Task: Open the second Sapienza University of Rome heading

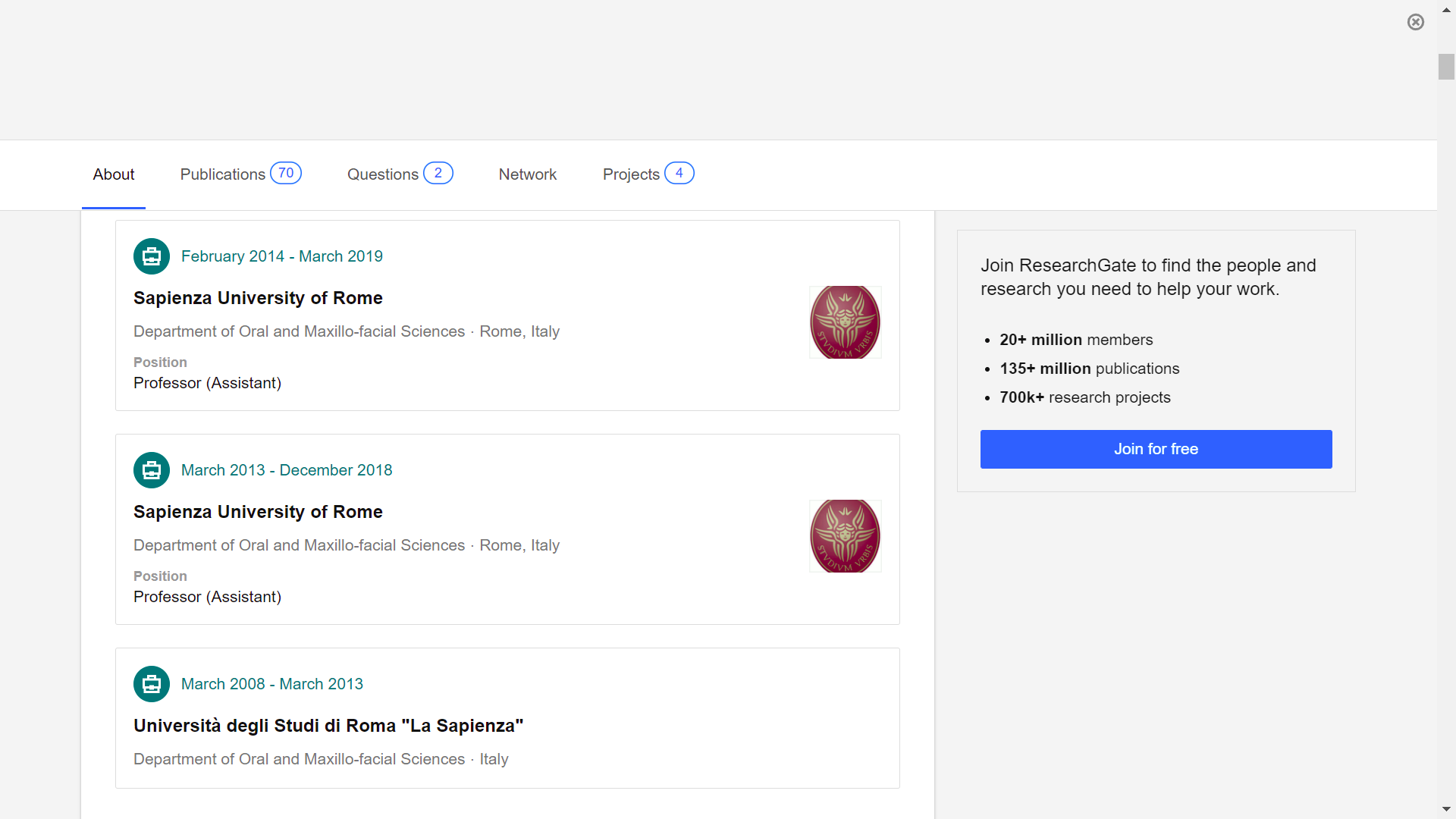Action: pyautogui.click(x=258, y=512)
